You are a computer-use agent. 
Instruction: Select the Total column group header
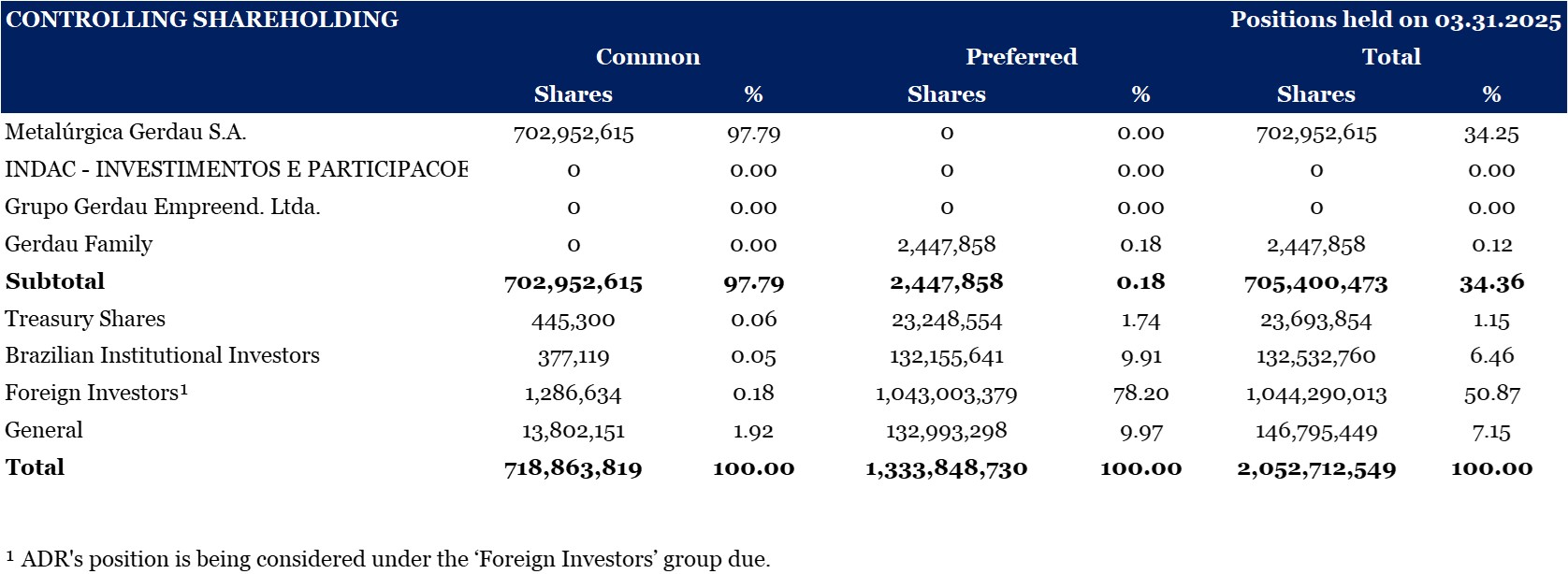1390,57
